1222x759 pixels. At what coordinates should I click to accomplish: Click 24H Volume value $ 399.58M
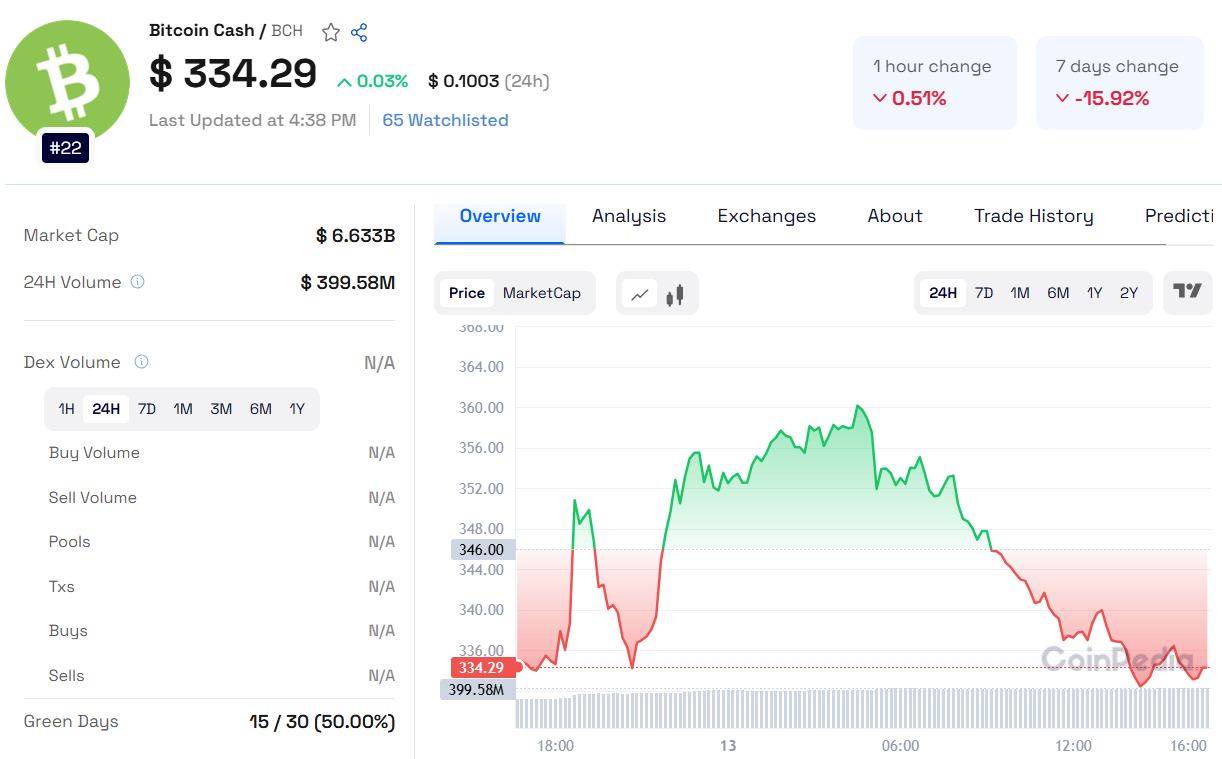coord(348,283)
